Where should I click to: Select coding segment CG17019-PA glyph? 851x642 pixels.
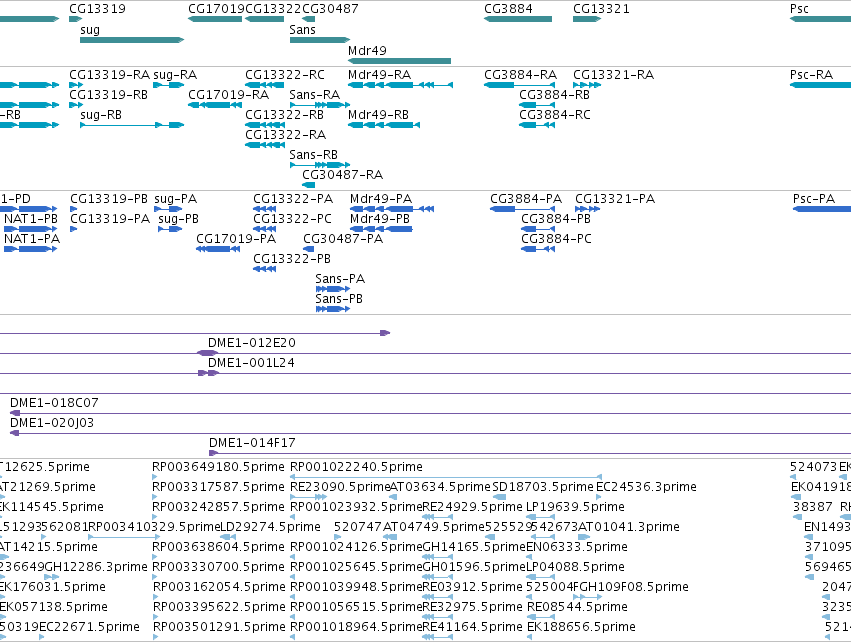(x=218, y=249)
